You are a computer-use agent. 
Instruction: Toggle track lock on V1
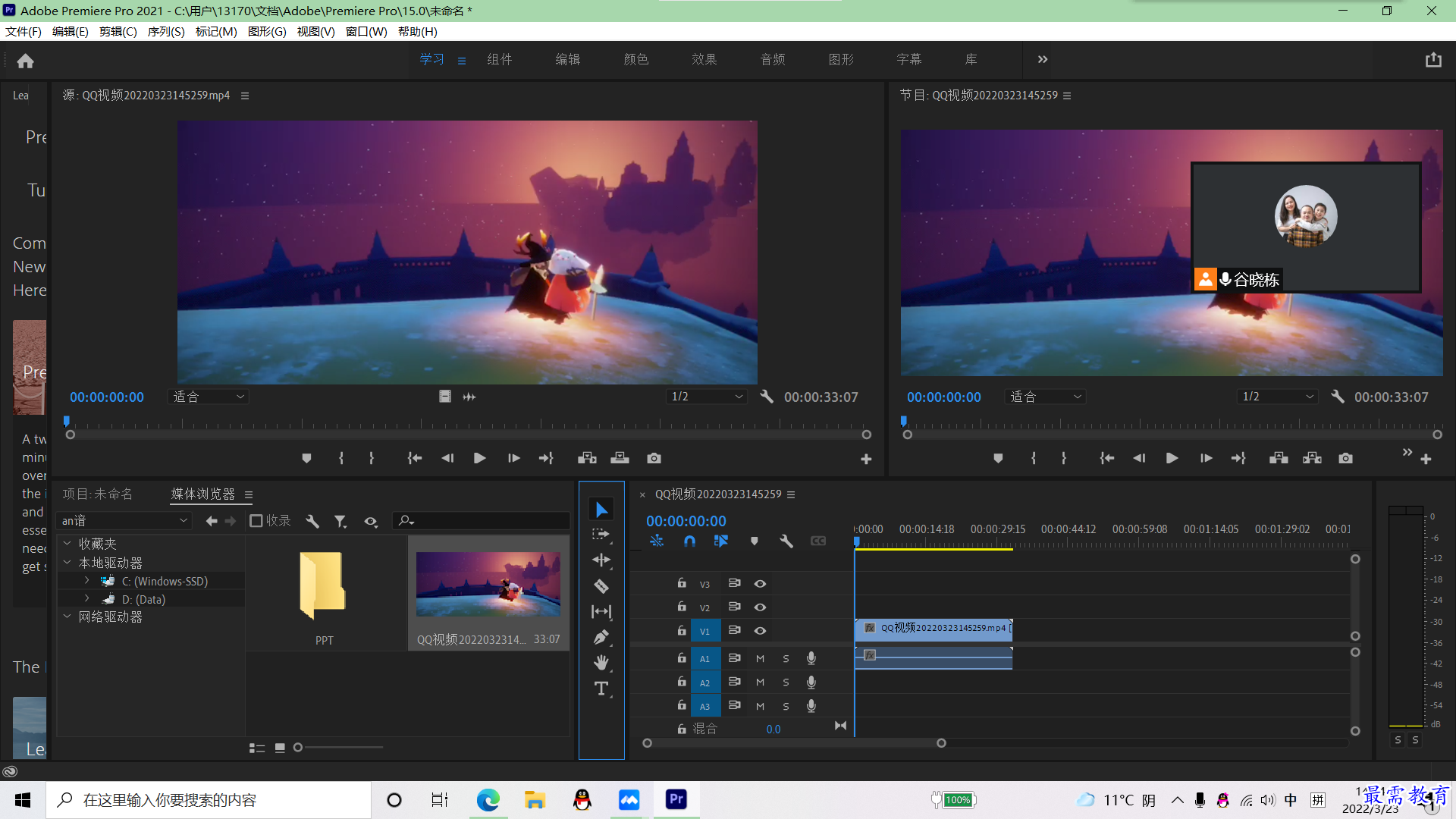point(682,630)
